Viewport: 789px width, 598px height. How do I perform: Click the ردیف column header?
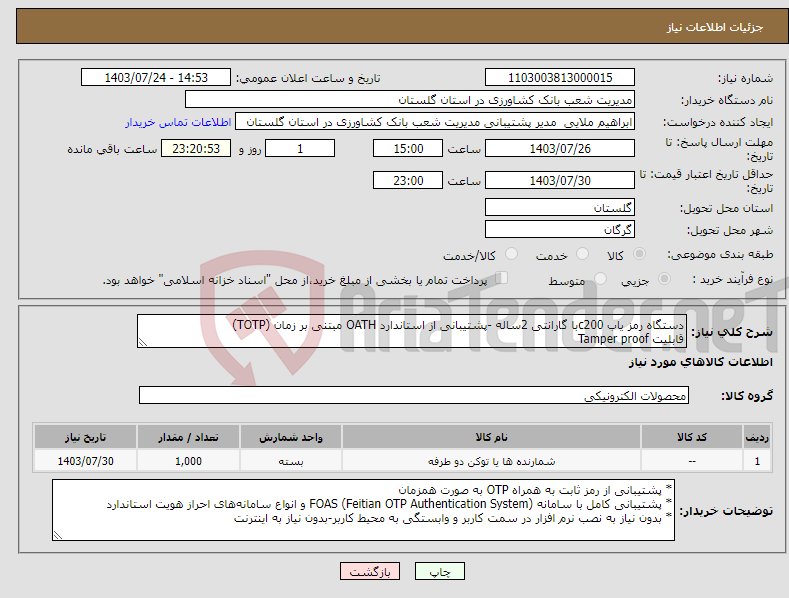pos(757,437)
